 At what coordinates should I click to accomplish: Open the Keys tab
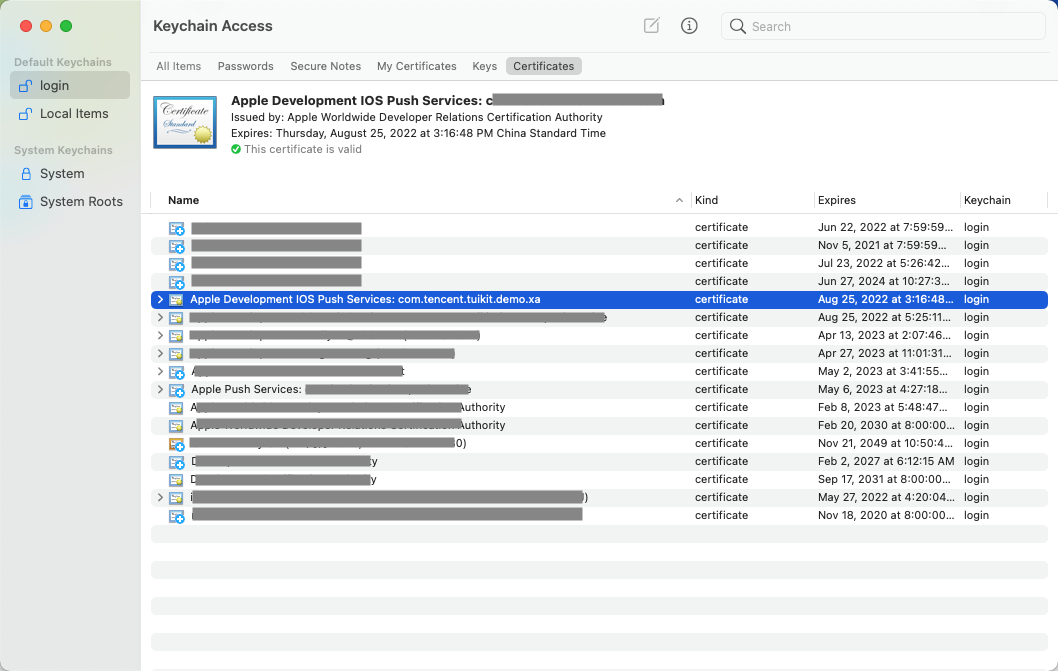[x=484, y=66]
